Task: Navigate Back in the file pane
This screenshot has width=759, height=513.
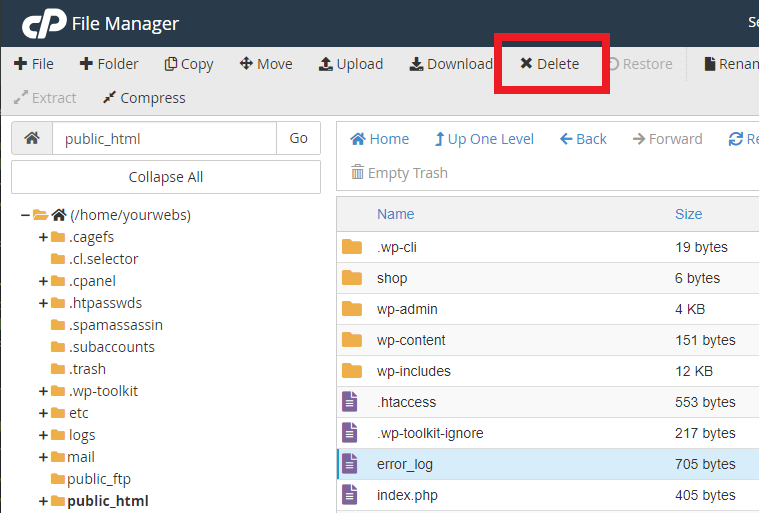Action: [x=583, y=139]
